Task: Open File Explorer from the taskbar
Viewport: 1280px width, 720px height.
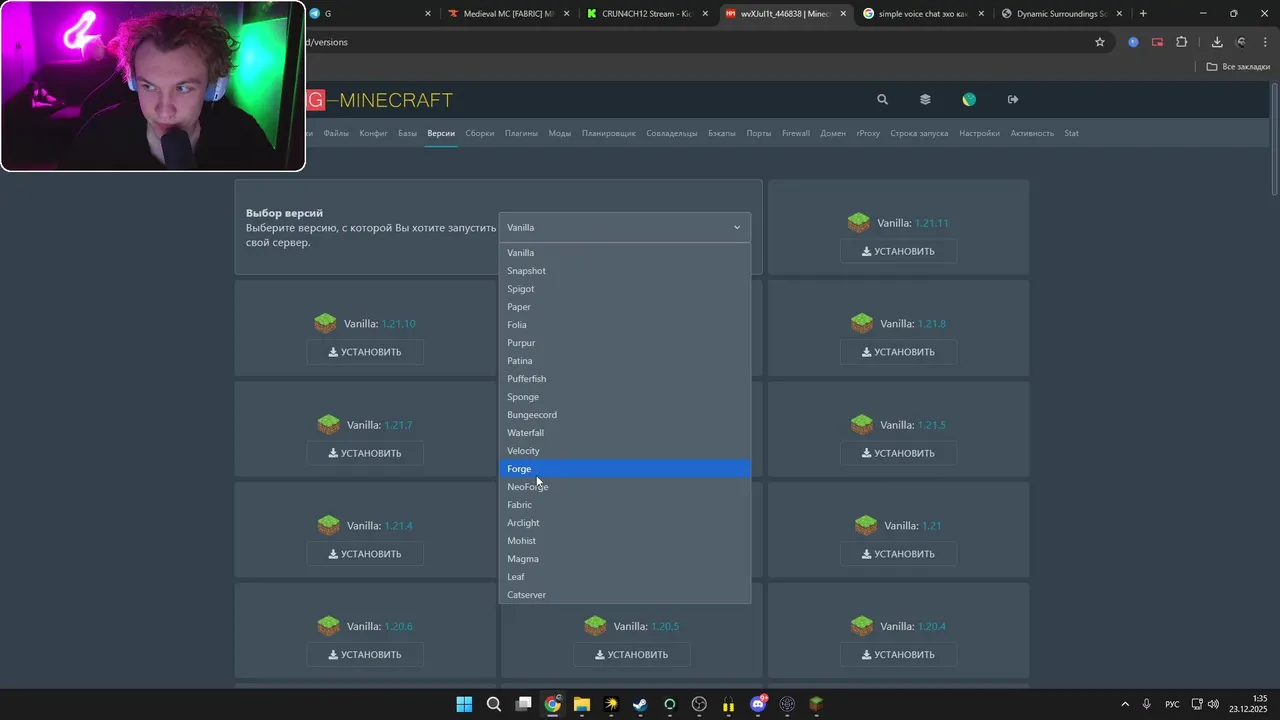Action: pyautogui.click(x=582, y=704)
